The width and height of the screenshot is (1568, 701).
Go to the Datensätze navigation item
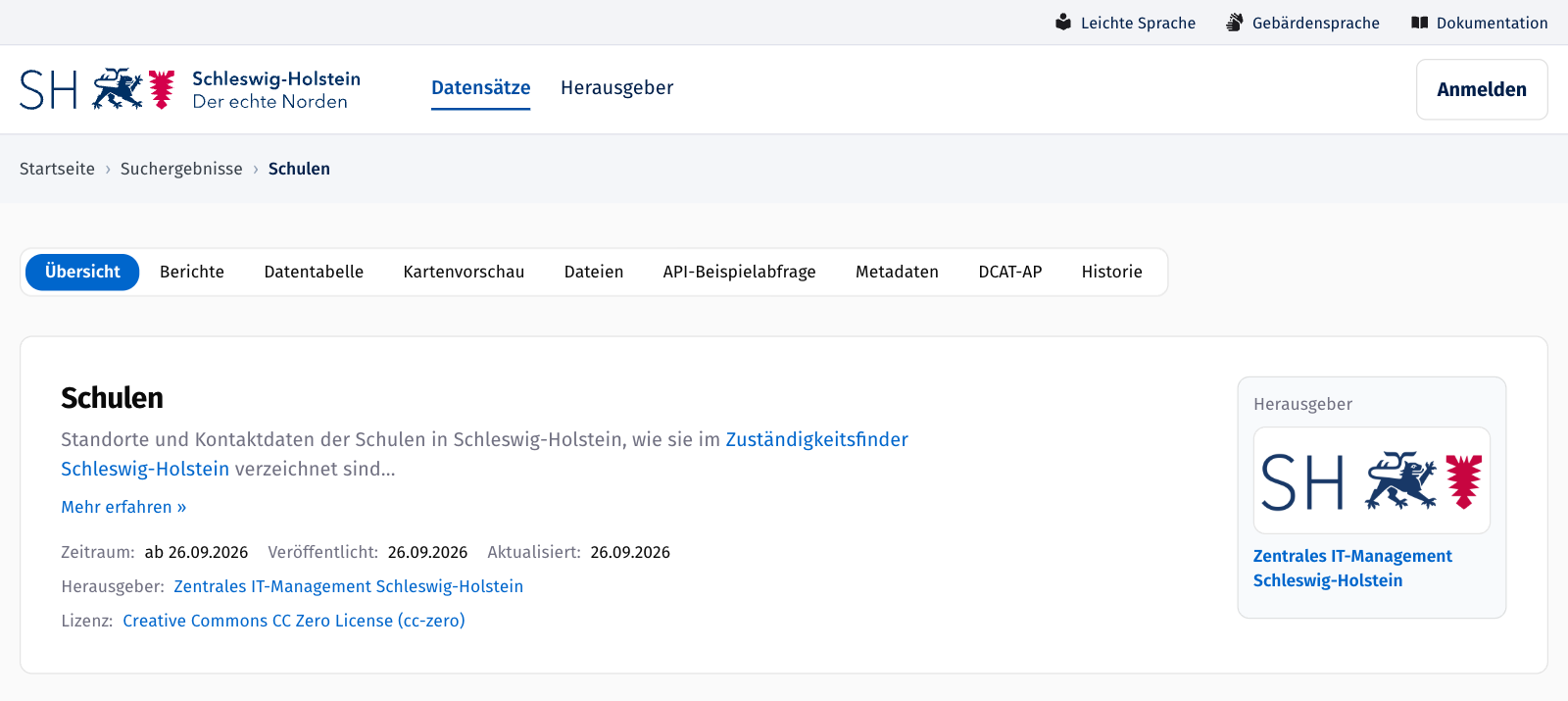pos(480,87)
